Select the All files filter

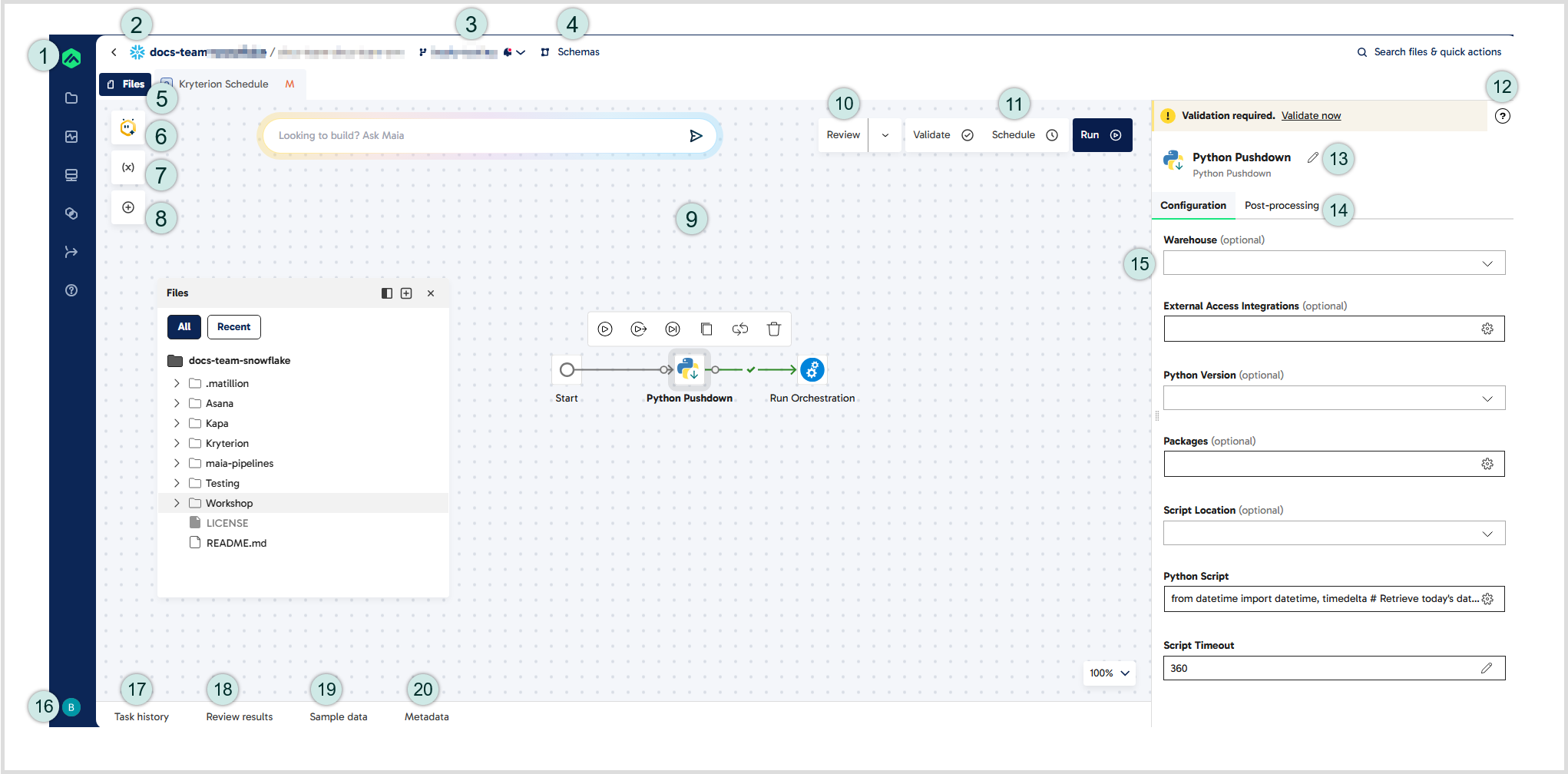click(x=184, y=327)
